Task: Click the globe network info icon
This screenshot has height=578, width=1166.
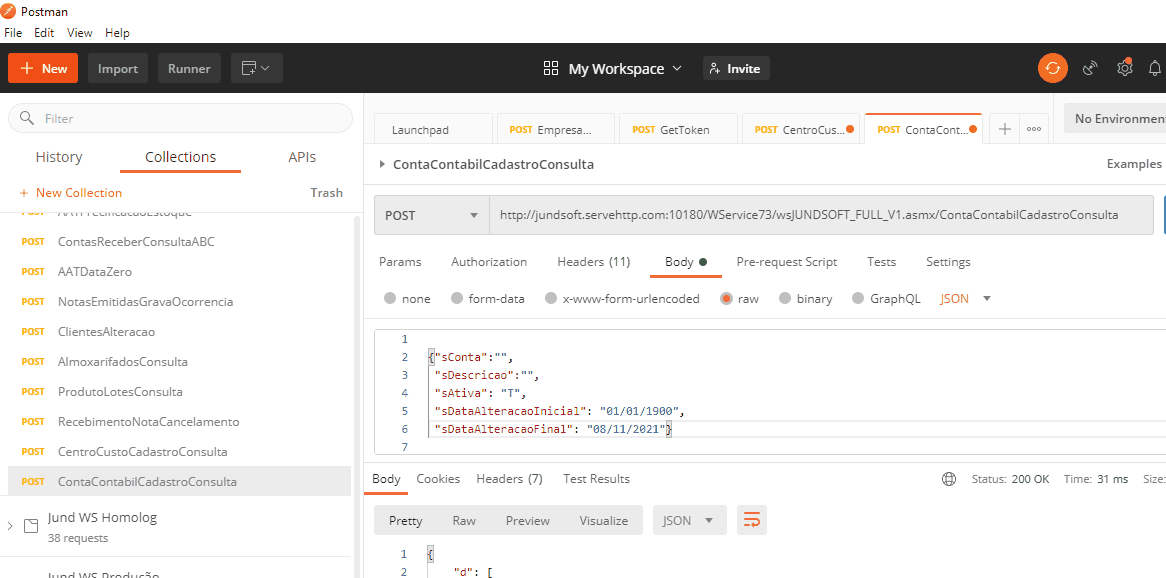Action: click(x=949, y=479)
